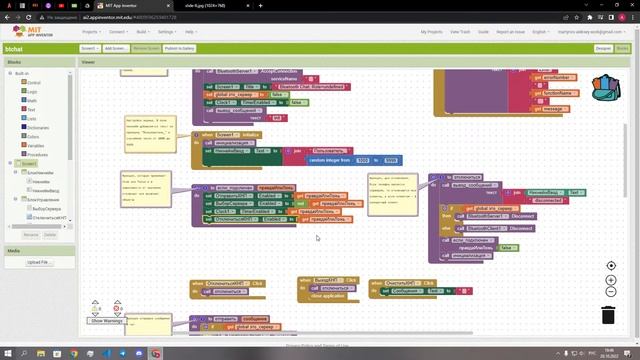Click the Blocks panel vertical scrollbar

(x=70, y=118)
